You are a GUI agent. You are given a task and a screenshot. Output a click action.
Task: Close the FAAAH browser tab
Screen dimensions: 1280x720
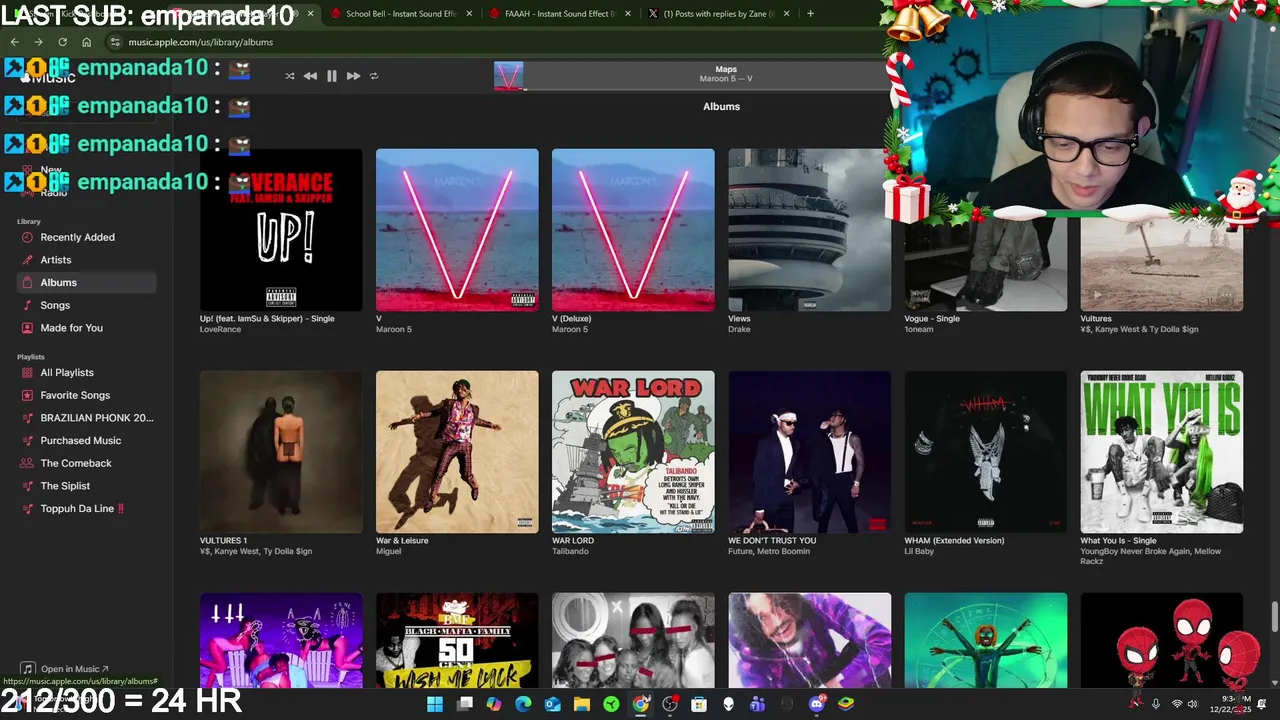coord(628,13)
